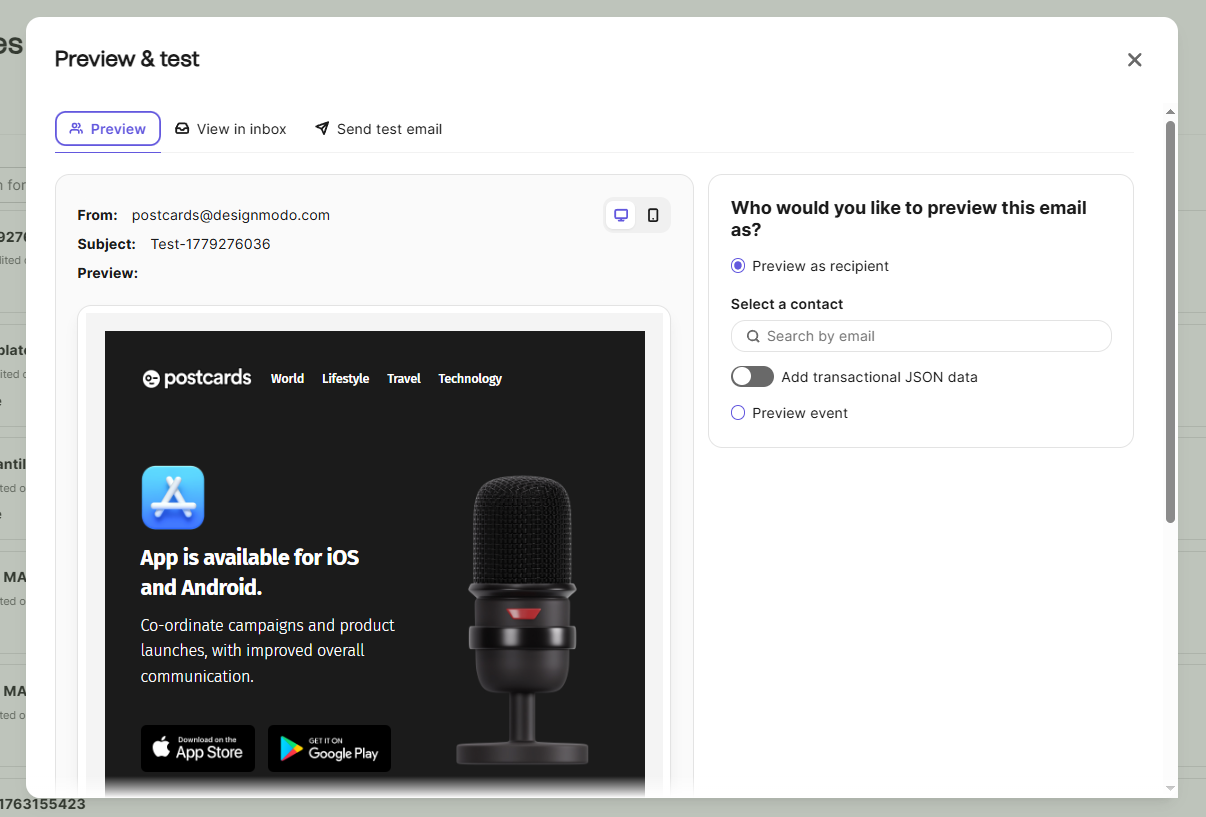
Task: Switch to mobile preview icon
Action: [x=653, y=215]
